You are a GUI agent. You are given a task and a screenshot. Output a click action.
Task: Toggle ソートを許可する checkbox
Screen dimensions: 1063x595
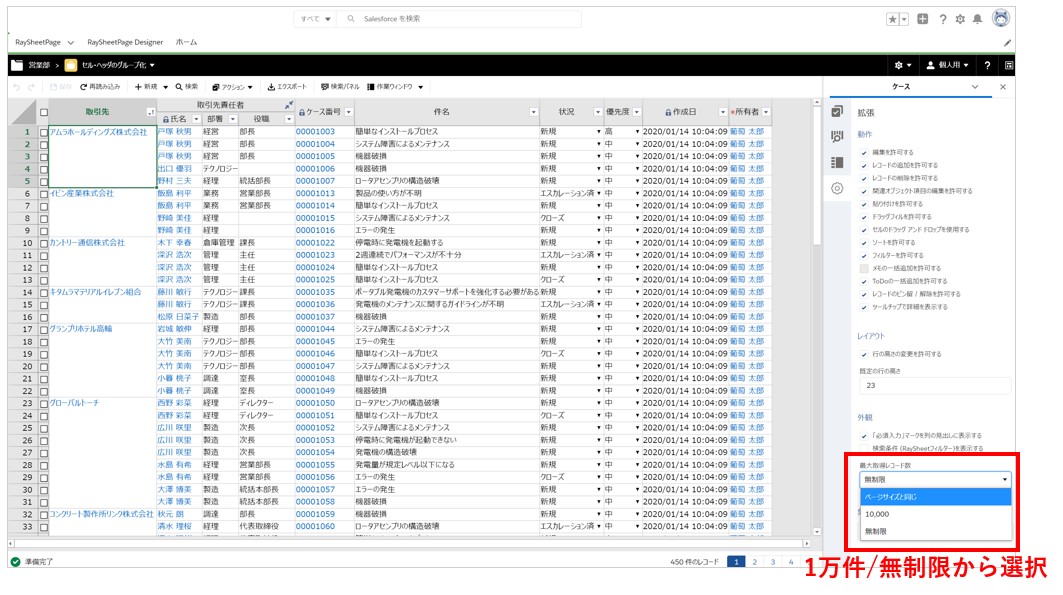pyautogui.click(x=864, y=243)
